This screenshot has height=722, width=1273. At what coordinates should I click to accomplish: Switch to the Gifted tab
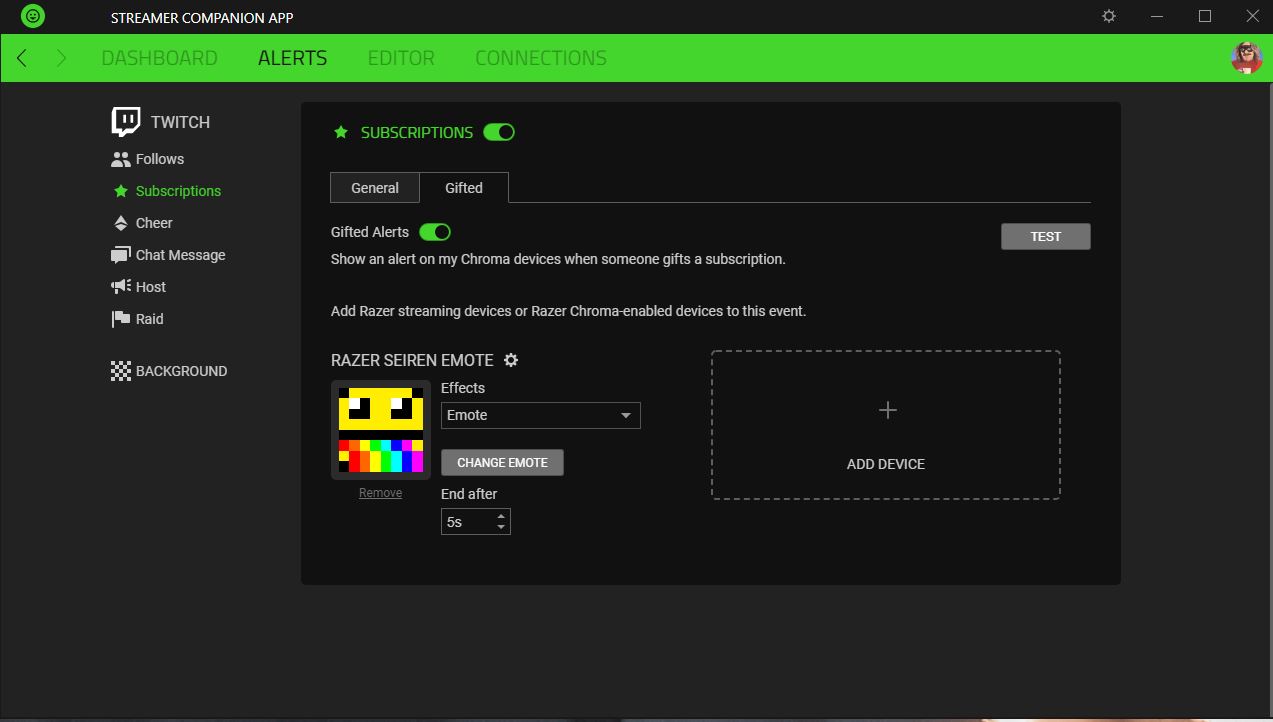tap(464, 188)
